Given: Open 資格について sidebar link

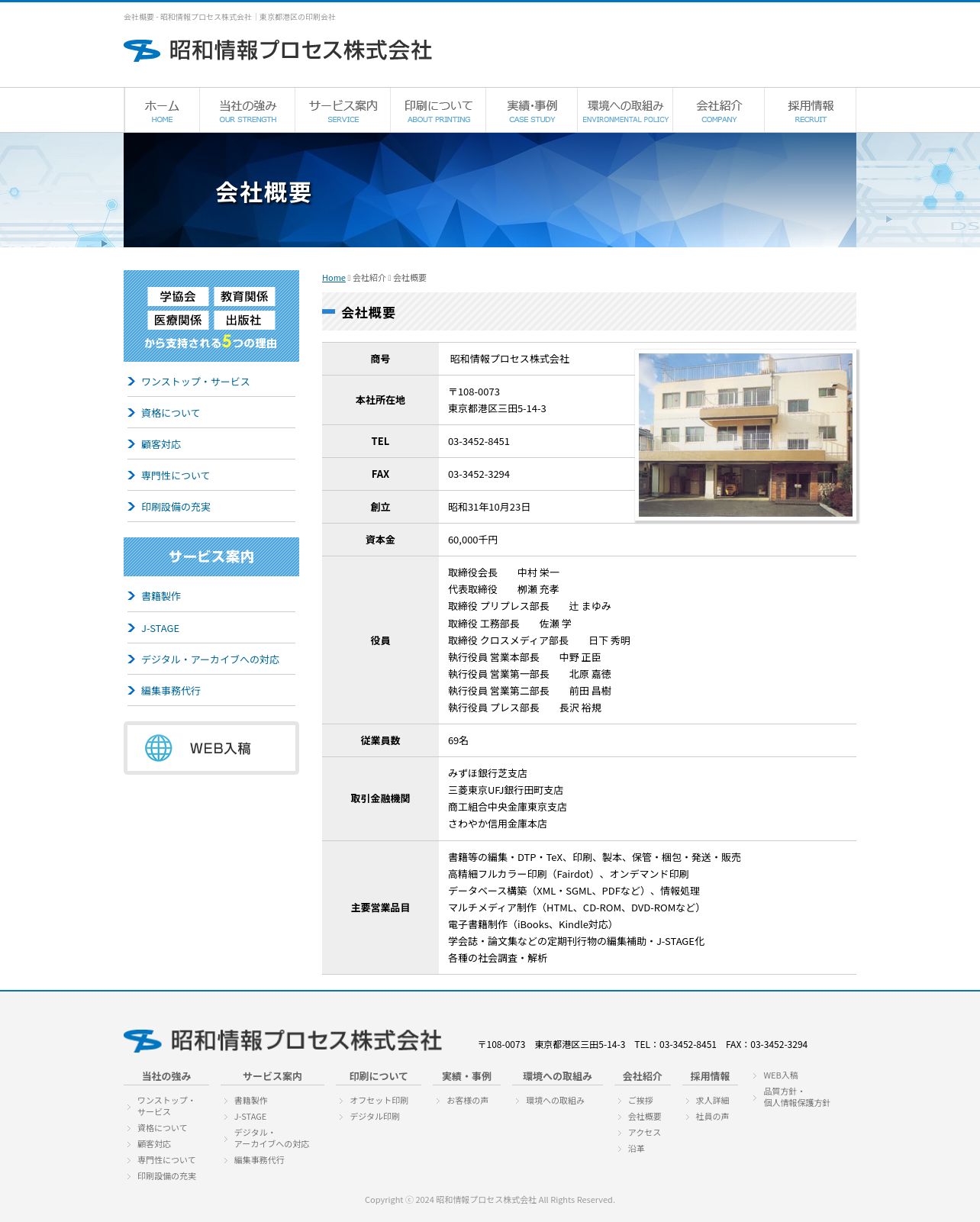Looking at the screenshot, I should point(170,413).
